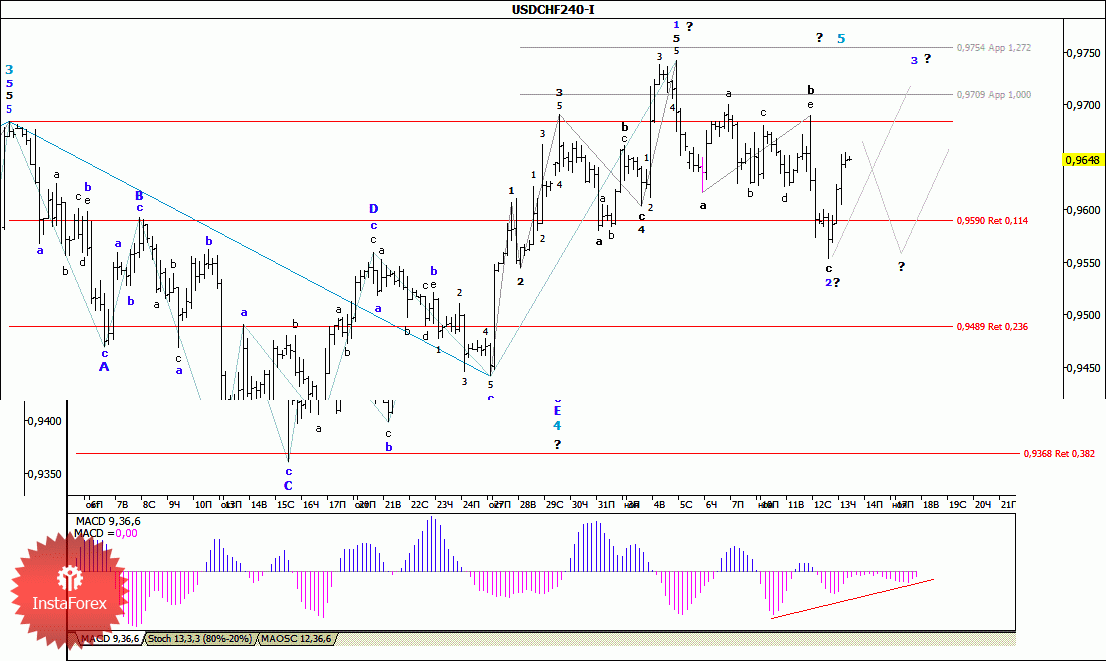This screenshot has width=1106, height=661.
Task: Click the 0,9600 price axis value
Action: click(x=1084, y=210)
